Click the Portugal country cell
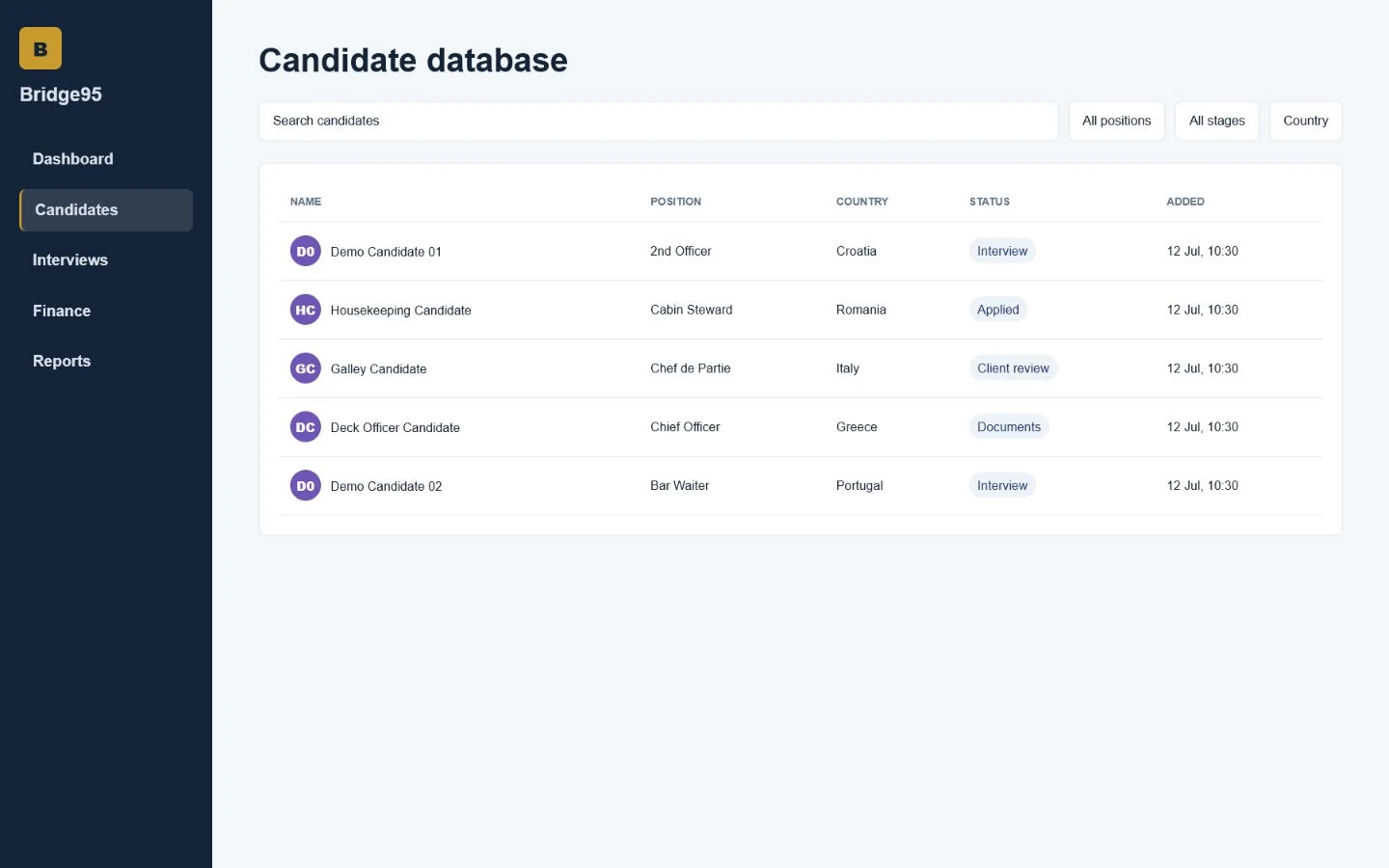Screen dimensions: 1389x868 coord(859,486)
